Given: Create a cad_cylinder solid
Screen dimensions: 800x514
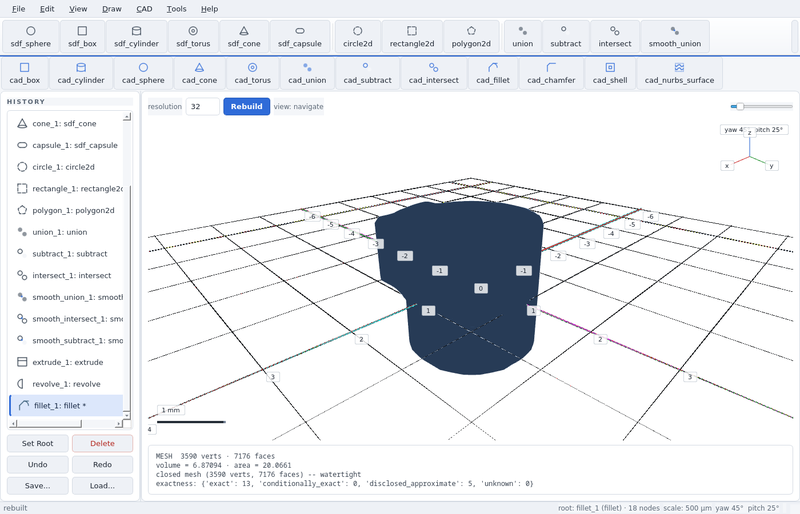Looking at the screenshot, I should pos(81,73).
